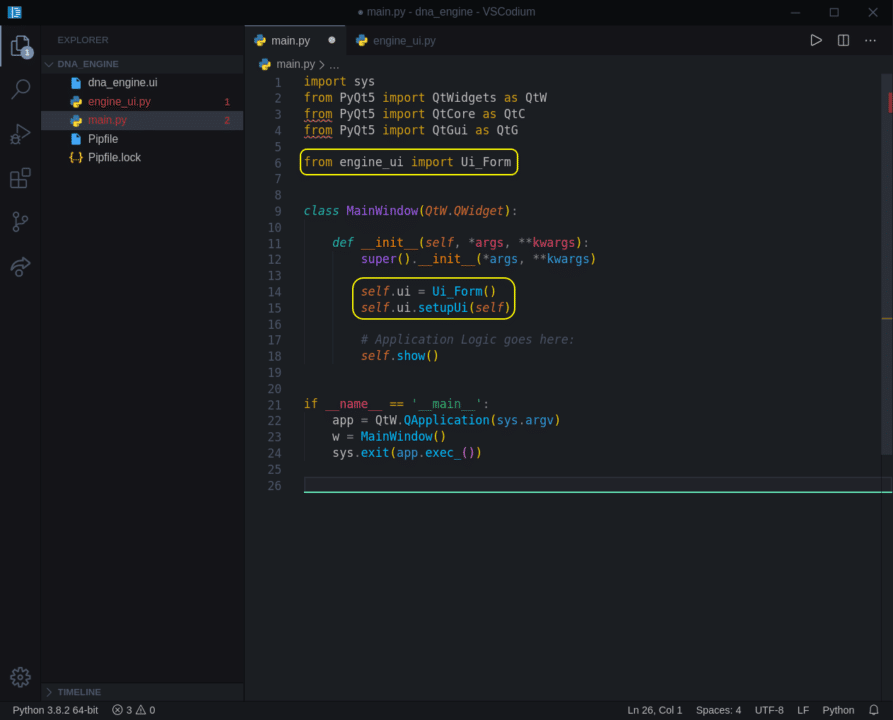Click 'QtCore' on line 3
Viewport: 893px width, 720px height.
coord(453,114)
